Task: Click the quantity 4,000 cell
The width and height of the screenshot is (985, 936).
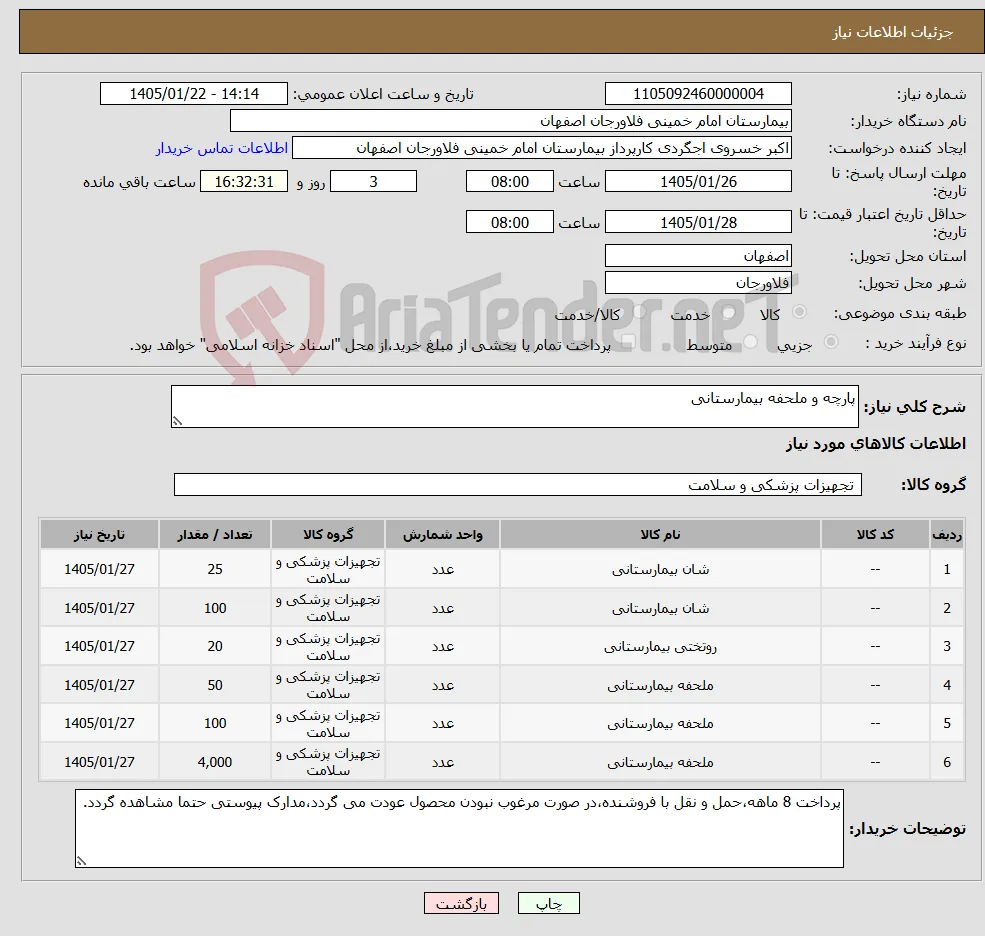Action: click(x=215, y=762)
